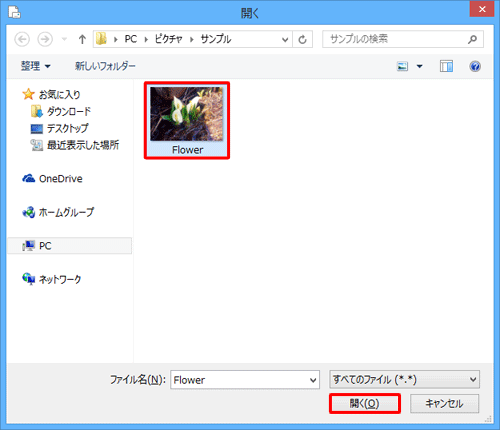Click the ファイル名 text field

pyautogui.click(x=245, y=380)
